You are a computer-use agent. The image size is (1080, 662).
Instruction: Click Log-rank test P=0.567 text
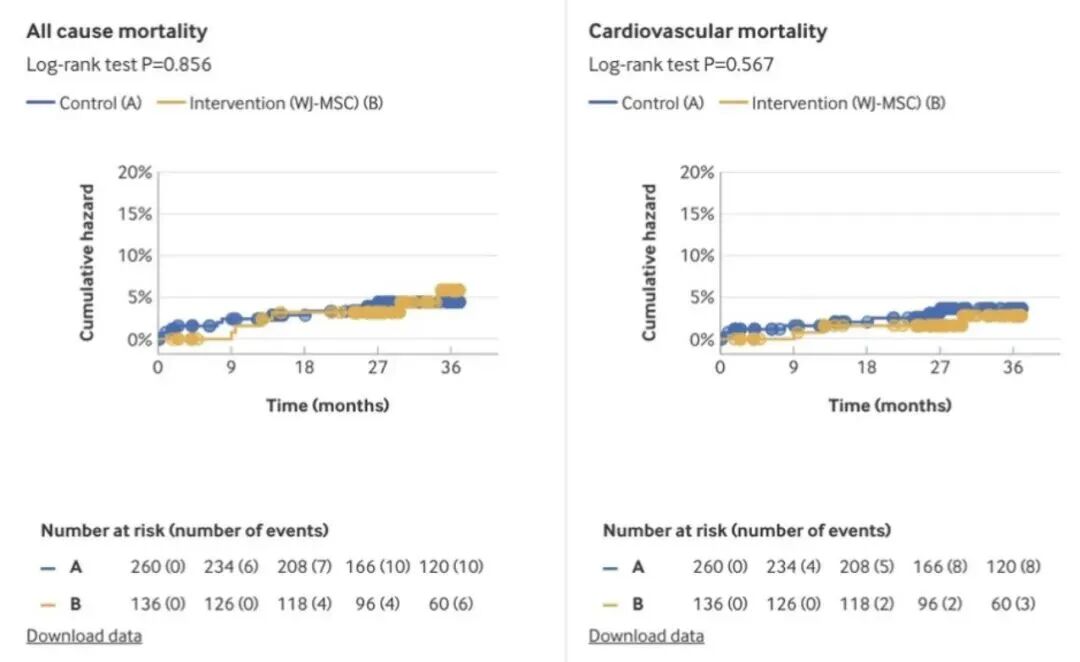pos(681,65)
